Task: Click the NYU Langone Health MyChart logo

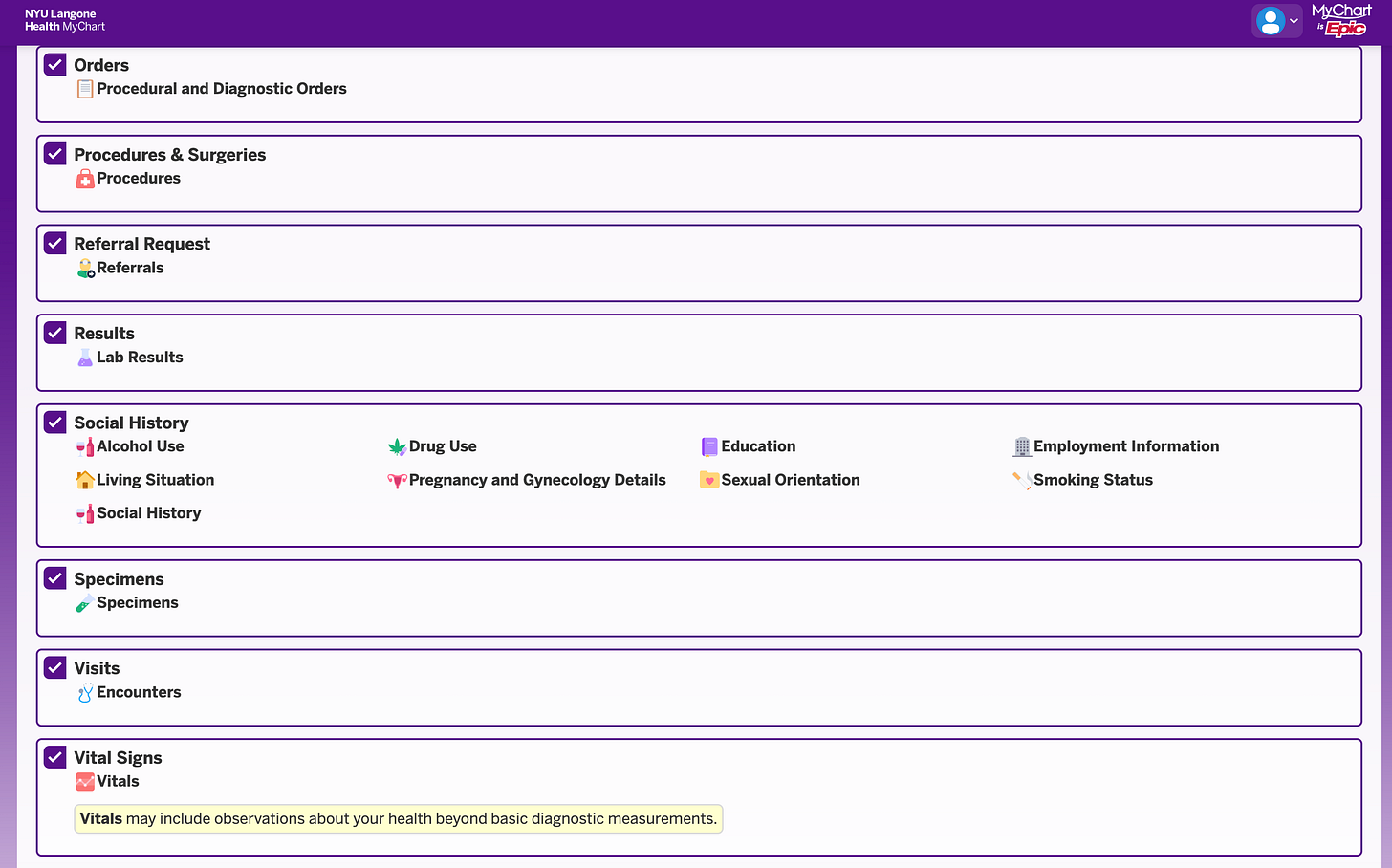Action: click(x=65, y=20)
